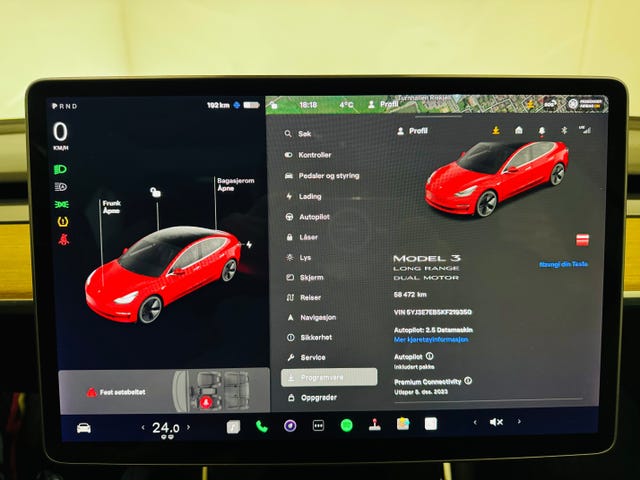Viewport: 640px width, 480px height.
Task: Tap the 18:18 clock
Action: pyautogui.click(x=308, y=105)
